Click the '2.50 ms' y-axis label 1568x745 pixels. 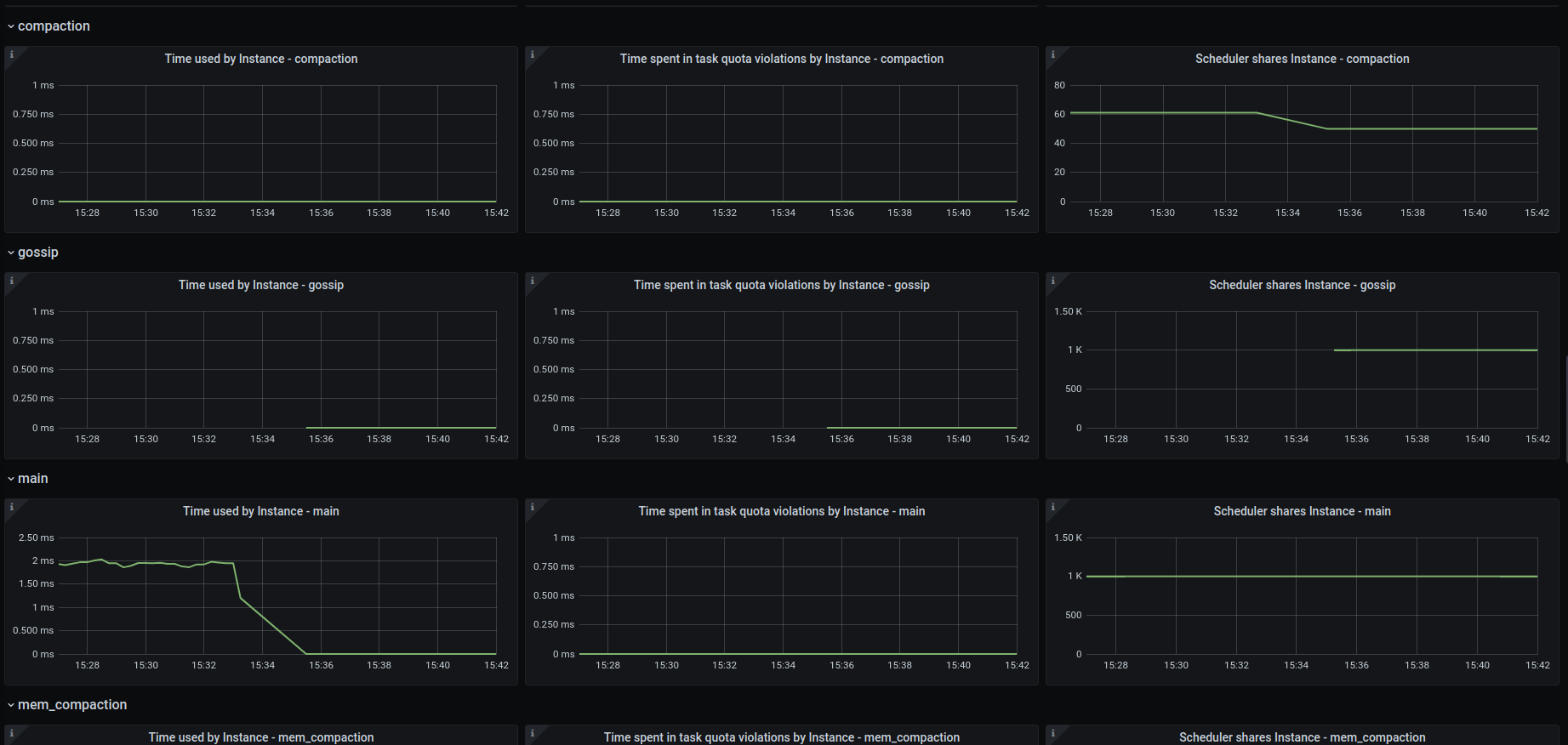pyautogui.click(x=37, y=537)
